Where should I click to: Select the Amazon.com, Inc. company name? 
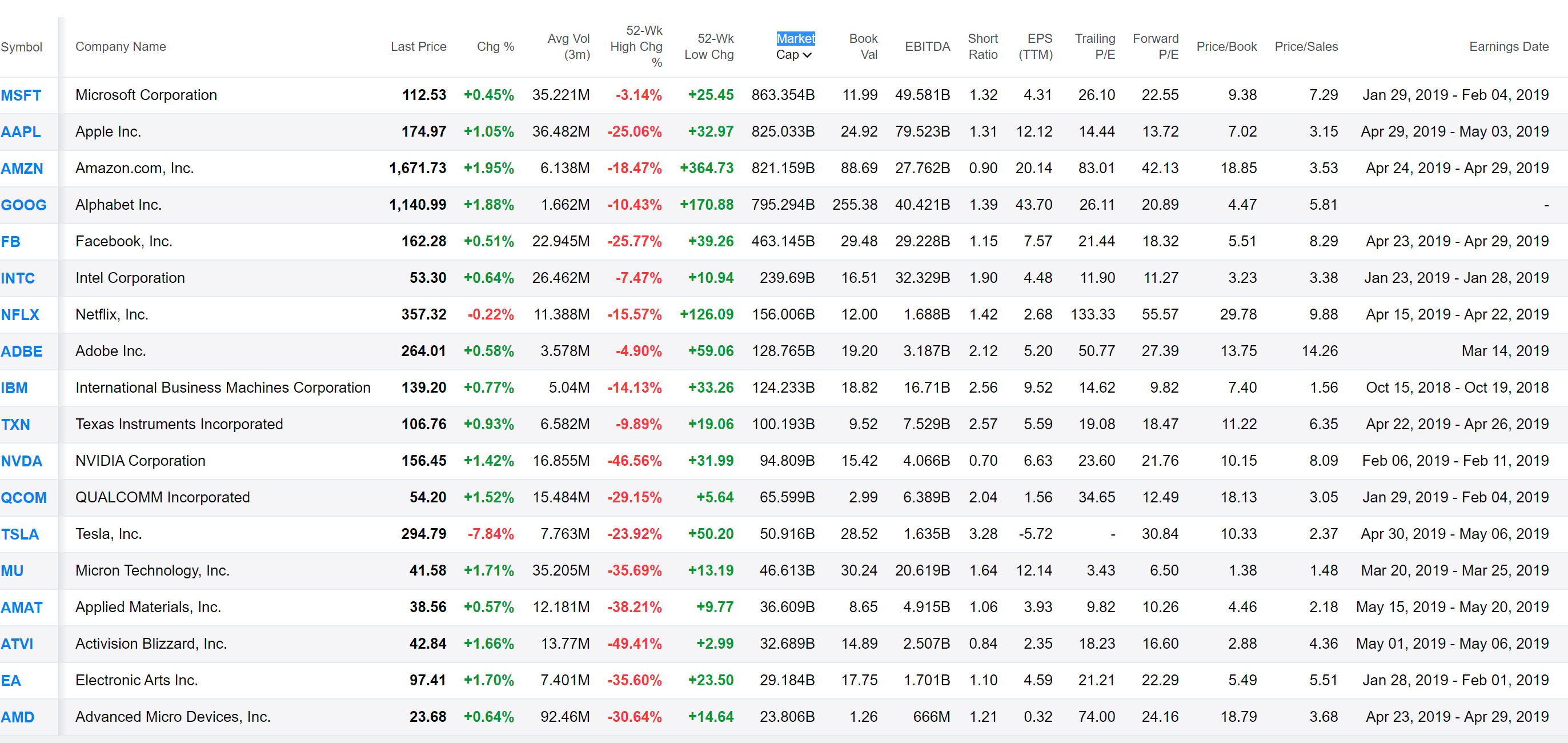coord(134,168)
